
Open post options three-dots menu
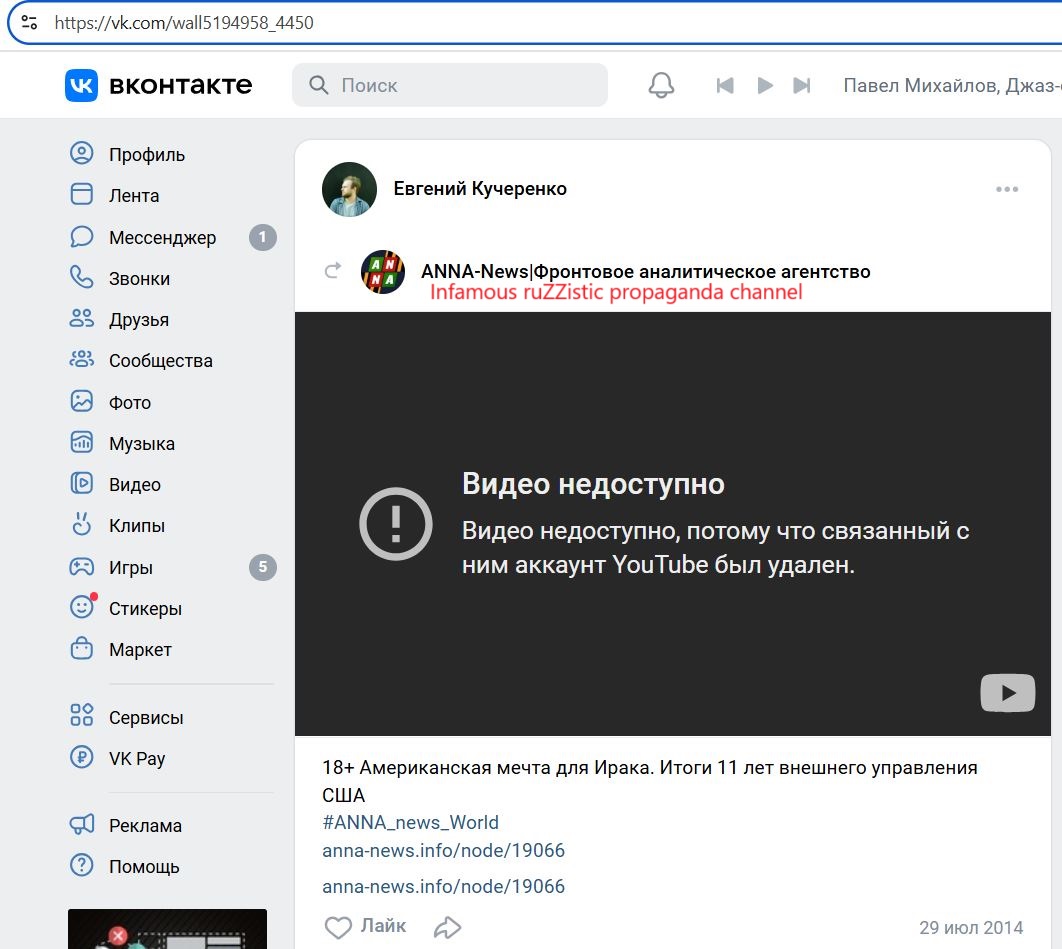click(1007, 189)
